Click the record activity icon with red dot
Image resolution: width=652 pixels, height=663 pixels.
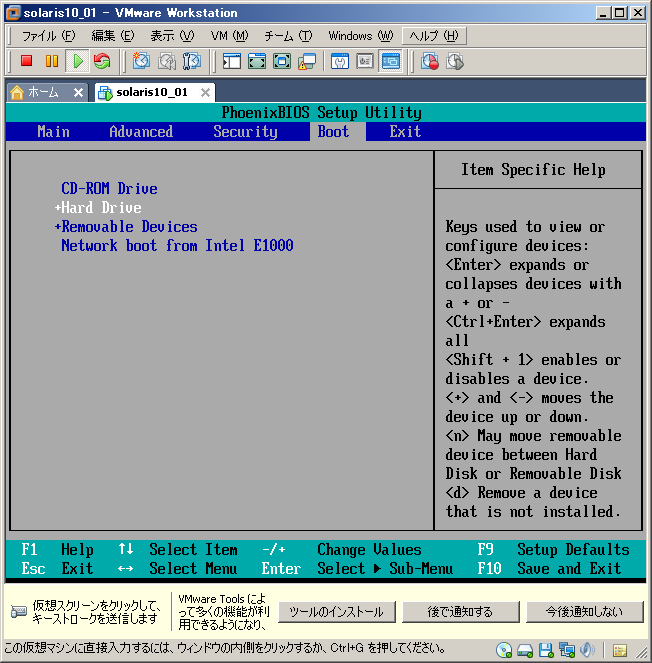(430, 61)
